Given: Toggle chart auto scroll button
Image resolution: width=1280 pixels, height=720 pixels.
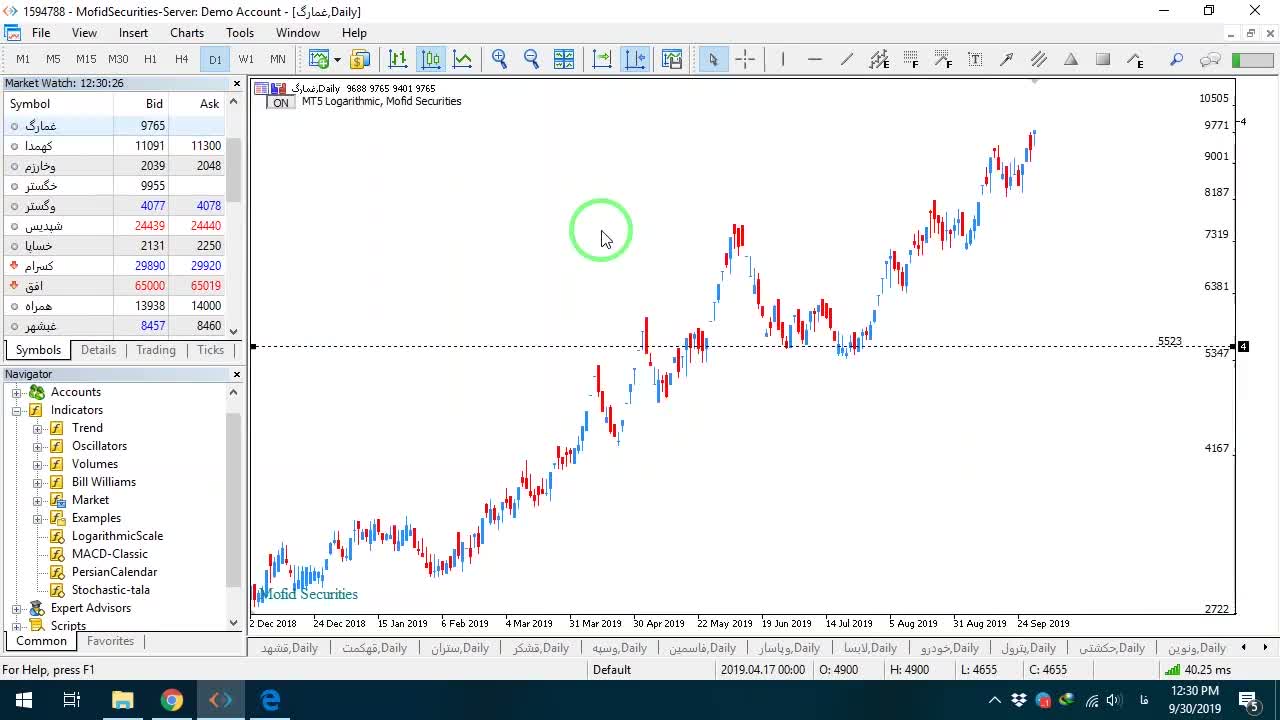Looking at the screenshot, I should 602,59.
